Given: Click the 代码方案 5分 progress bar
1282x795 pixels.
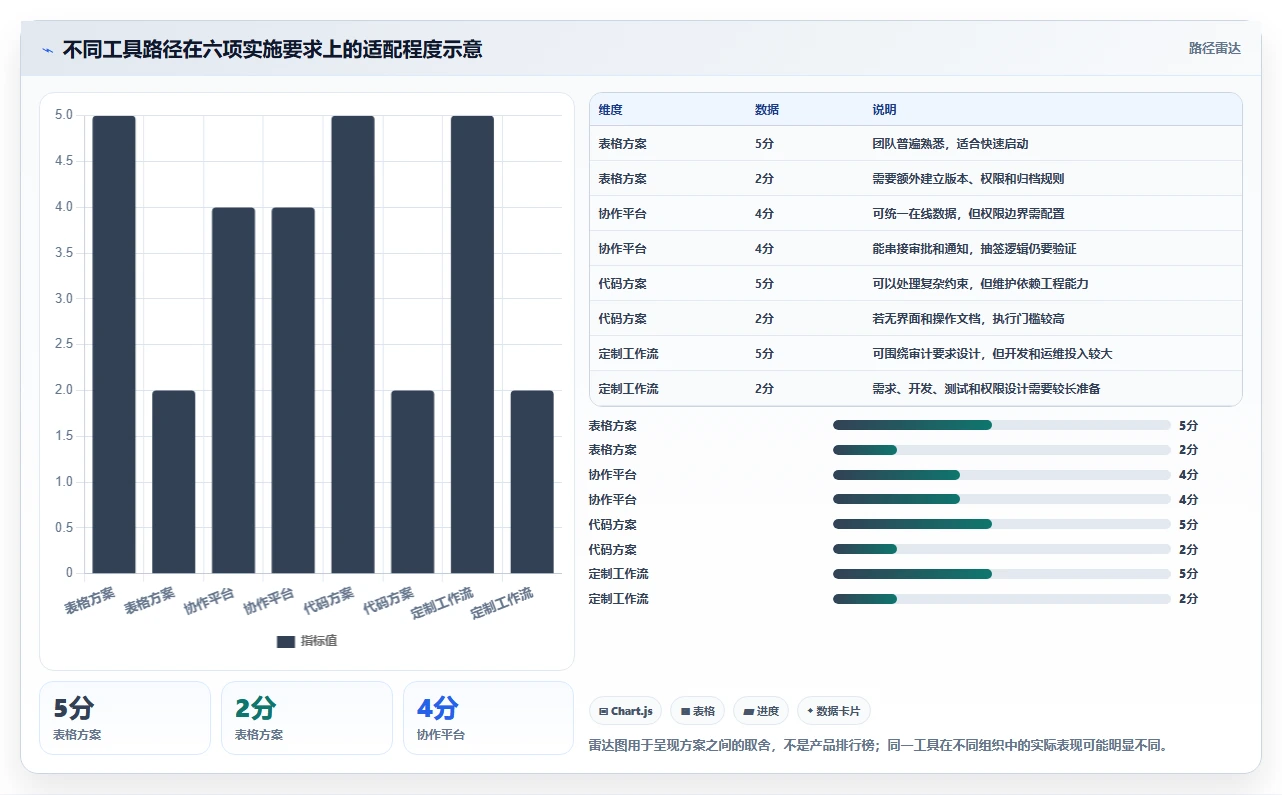Looking at the screenshot, I should click(1001, 524).
